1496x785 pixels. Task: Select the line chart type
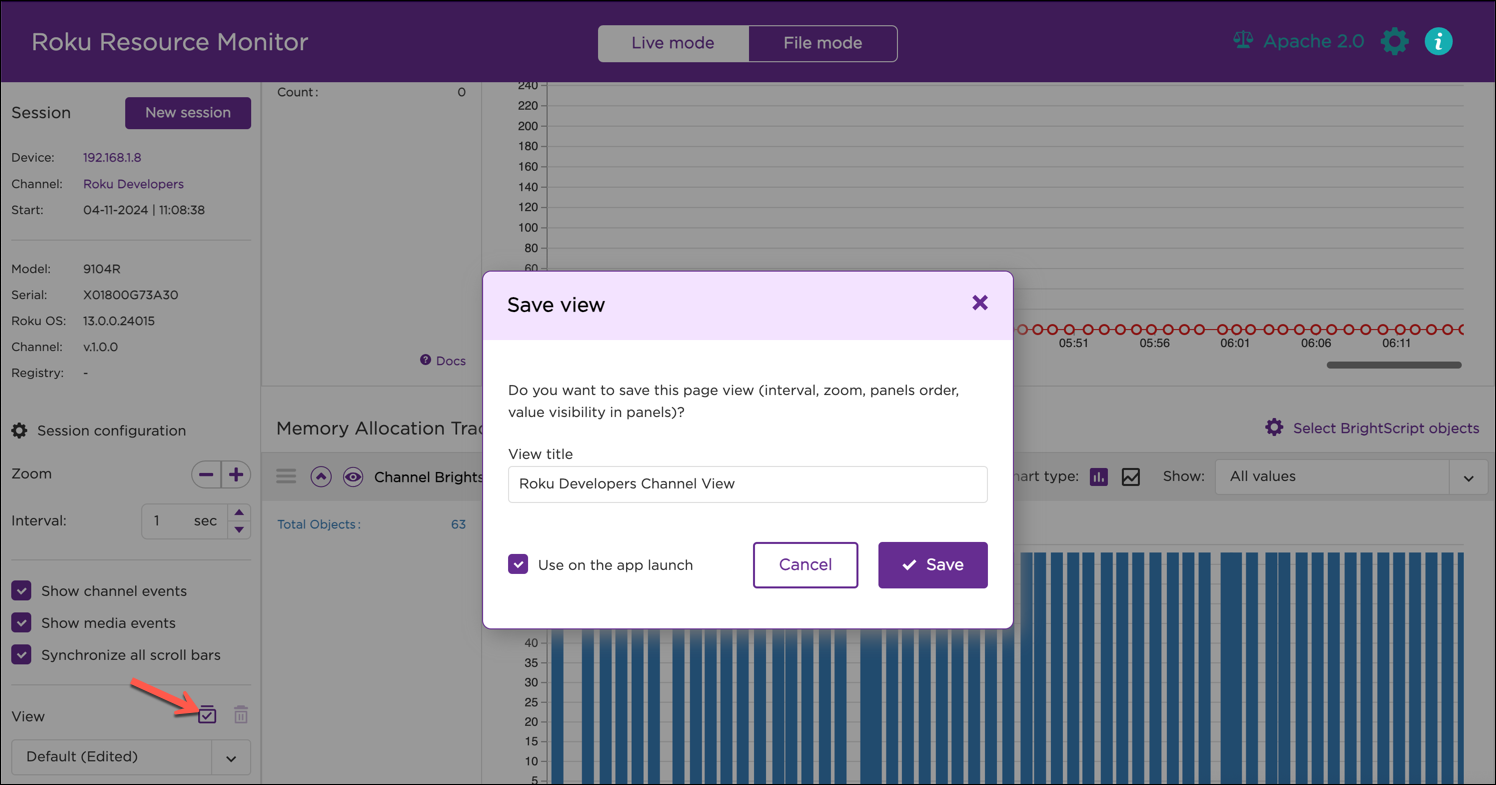click(1130, 477)
